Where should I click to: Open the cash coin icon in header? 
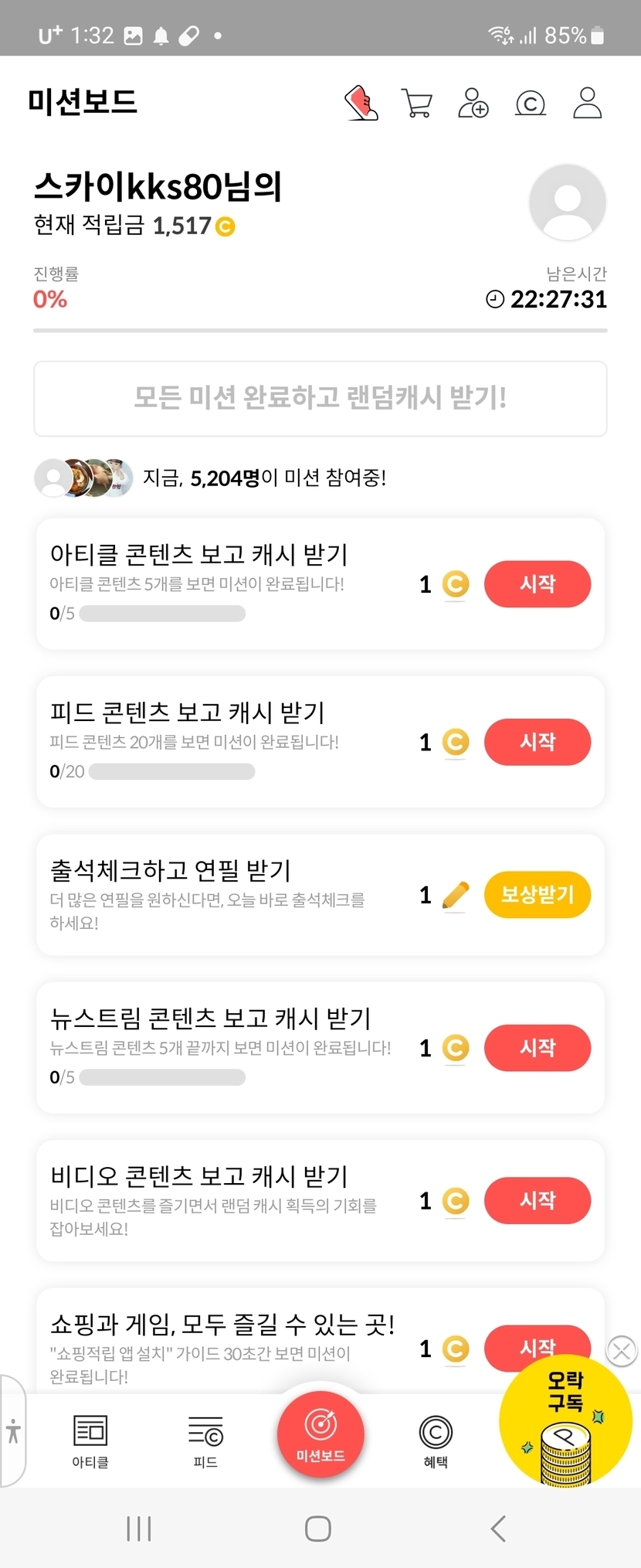pyautogui.click(x=531, y=103)
